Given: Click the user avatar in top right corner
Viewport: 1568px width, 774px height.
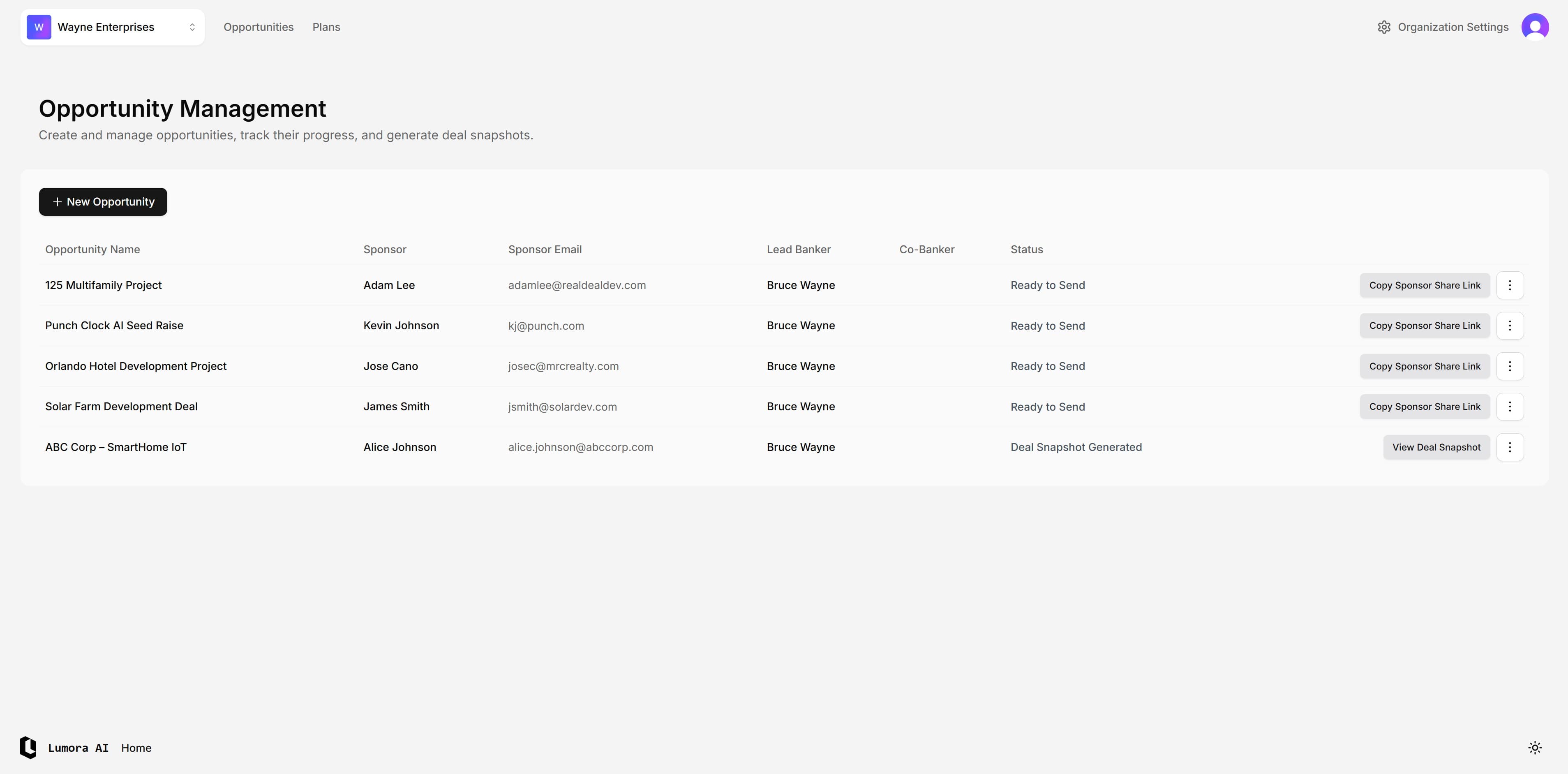Looking at the screenshot, I should point(1535,27).
